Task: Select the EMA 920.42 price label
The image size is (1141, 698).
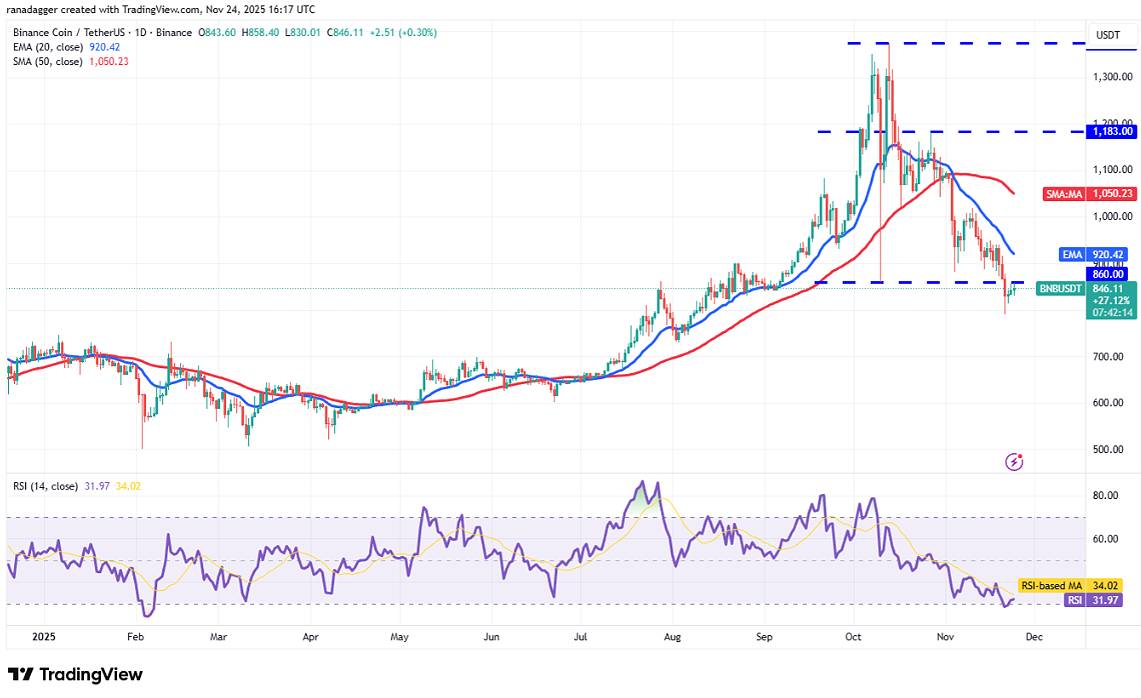Action: [x=1109, y=255]
